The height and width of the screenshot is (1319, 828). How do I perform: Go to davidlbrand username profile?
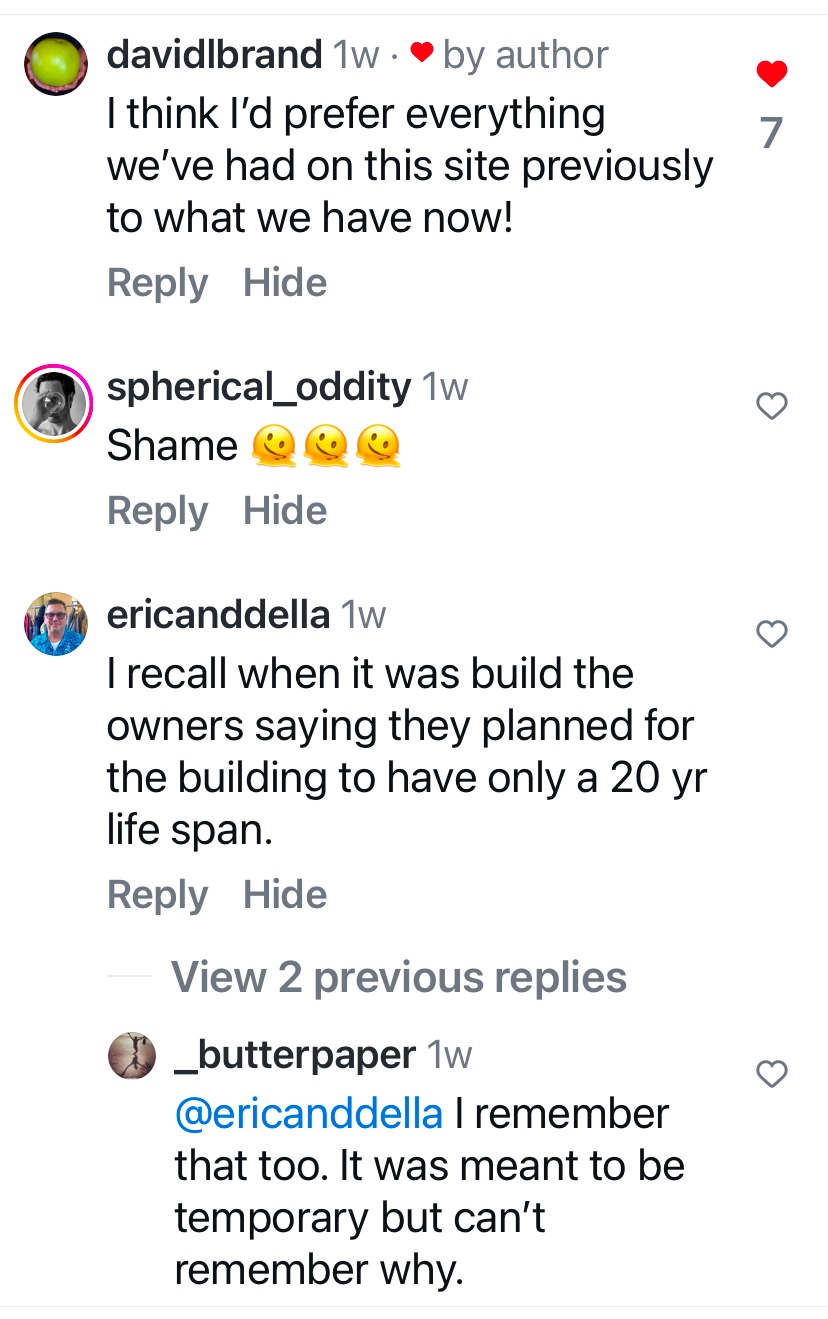tap(214, 54)
